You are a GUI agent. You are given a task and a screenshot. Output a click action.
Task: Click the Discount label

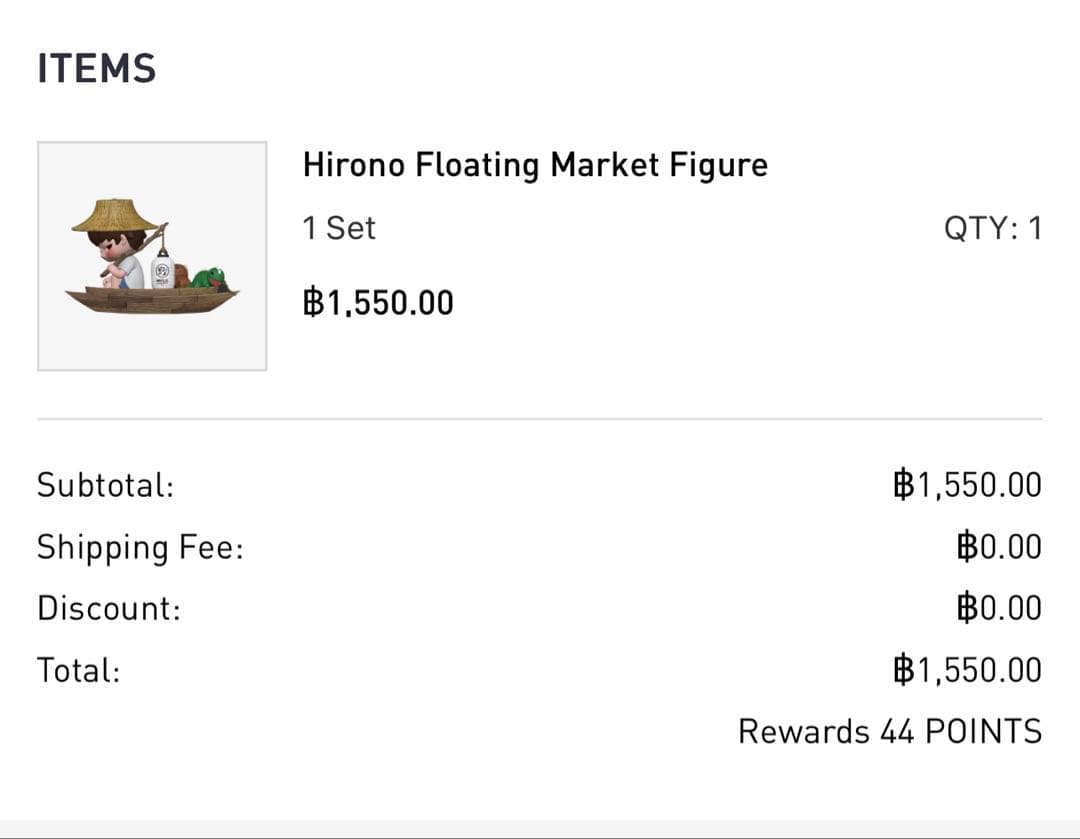tap(109, 608)
